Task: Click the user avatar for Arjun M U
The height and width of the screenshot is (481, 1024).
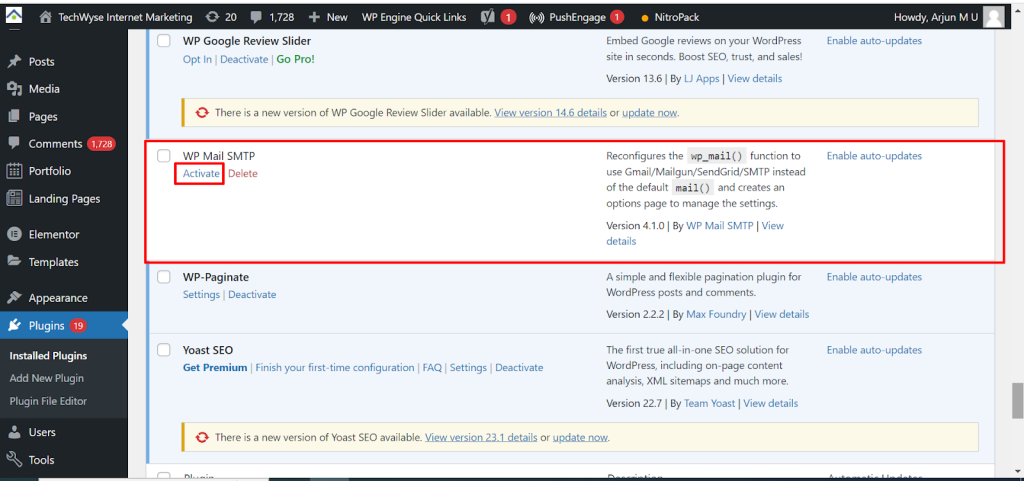Action: click(x=993, y=17)
